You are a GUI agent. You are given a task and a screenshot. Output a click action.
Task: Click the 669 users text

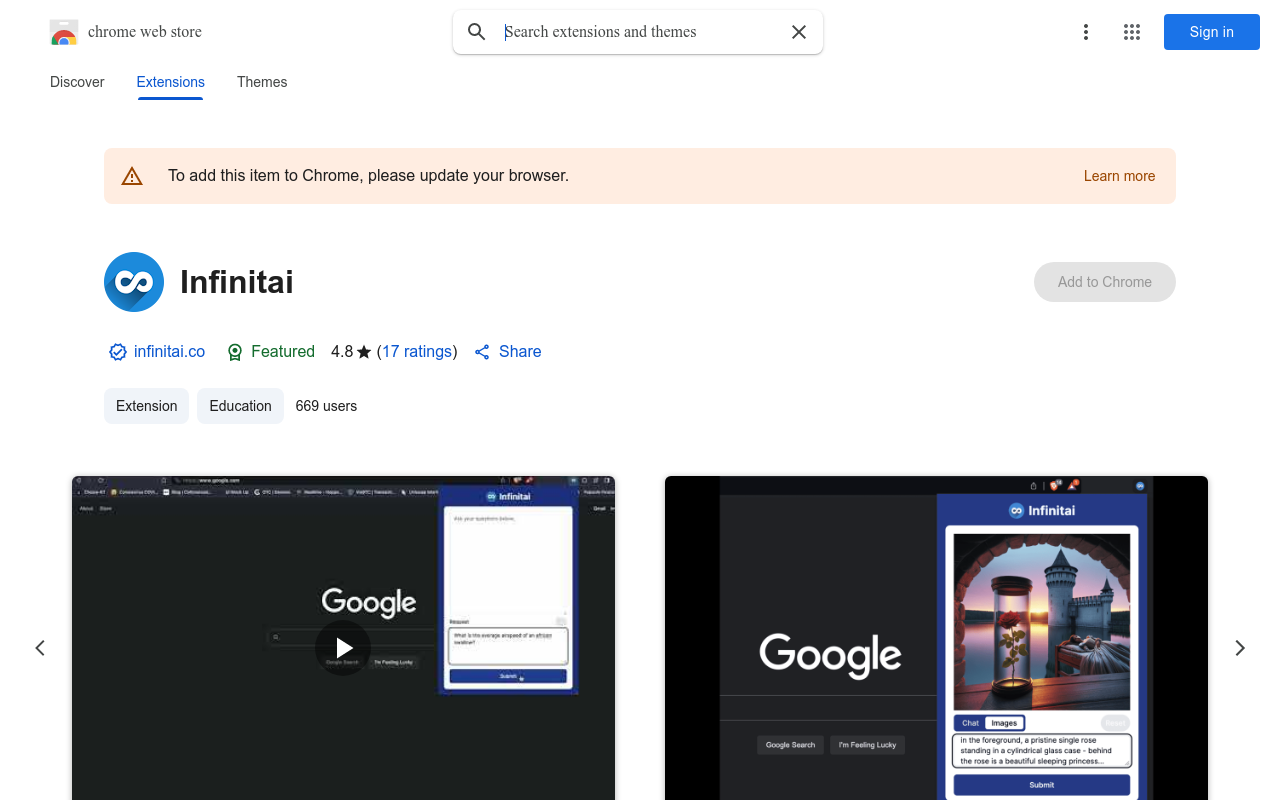click(326, 406)
